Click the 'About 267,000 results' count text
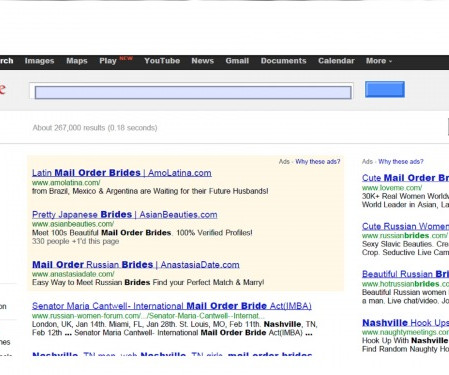This screenshot has height=375, width=449. coord(95,128)
